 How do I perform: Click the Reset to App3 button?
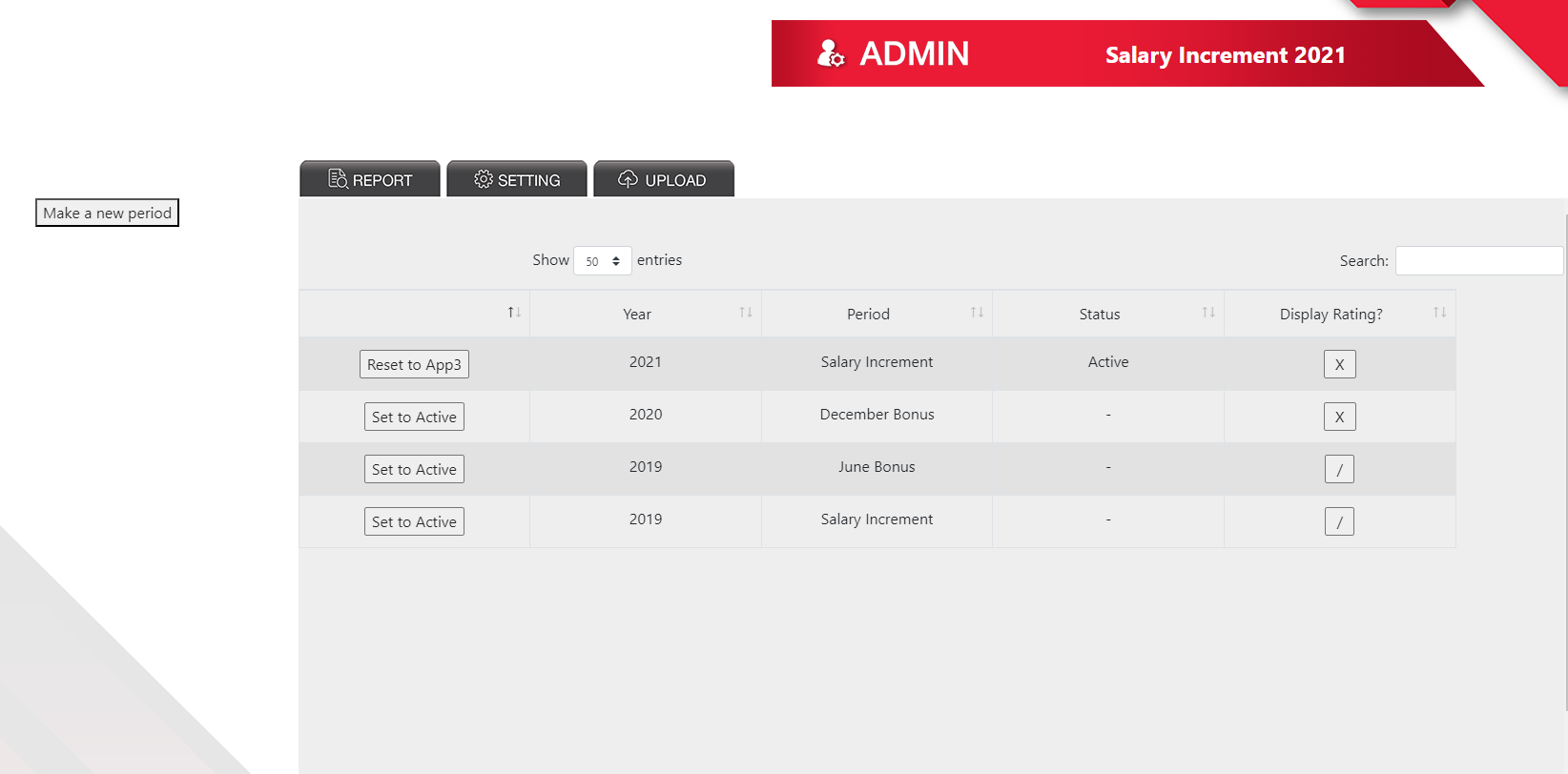414,364
